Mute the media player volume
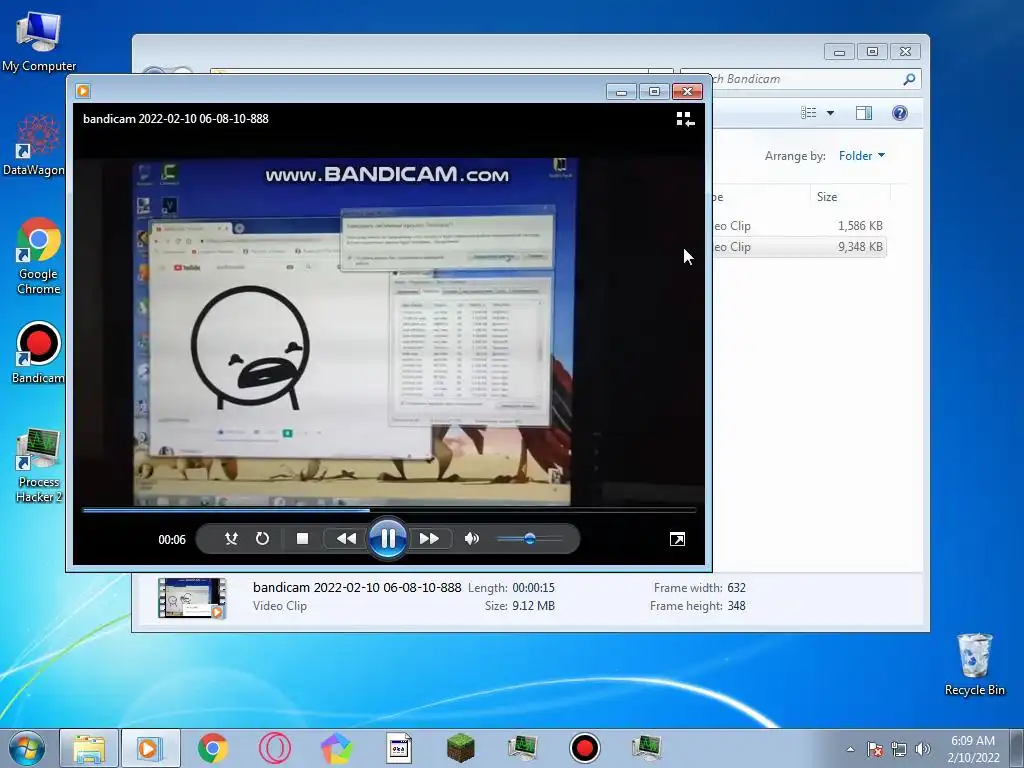 (x=472, y=539)
